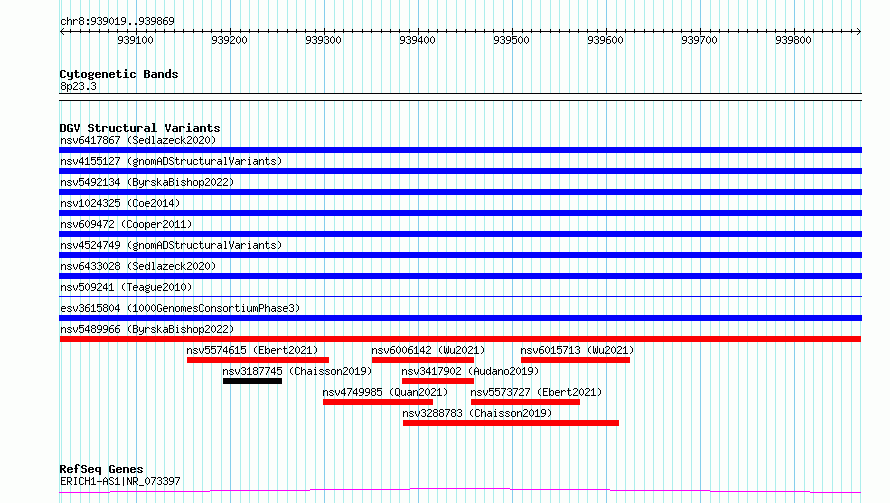The image size is (890, 503).
Task: Click the left arrowhead of the ruler
Action: pos(62,32)
